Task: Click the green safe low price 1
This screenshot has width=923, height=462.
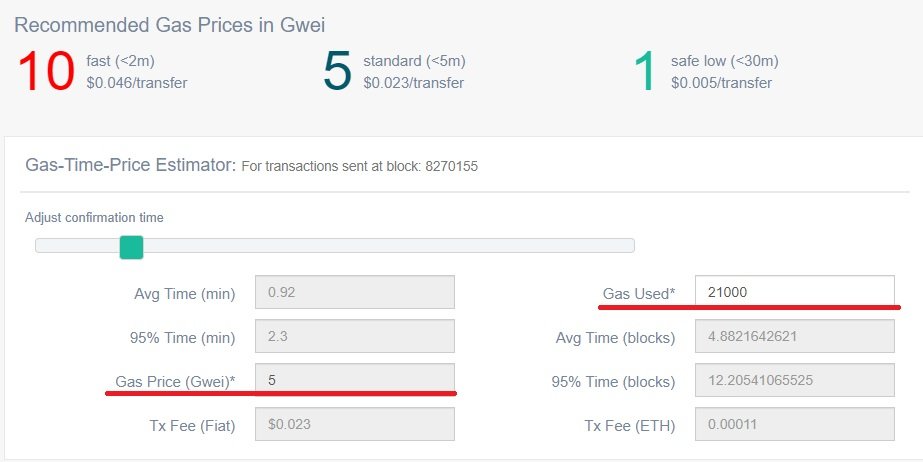Action: click(x=645, y=72)
